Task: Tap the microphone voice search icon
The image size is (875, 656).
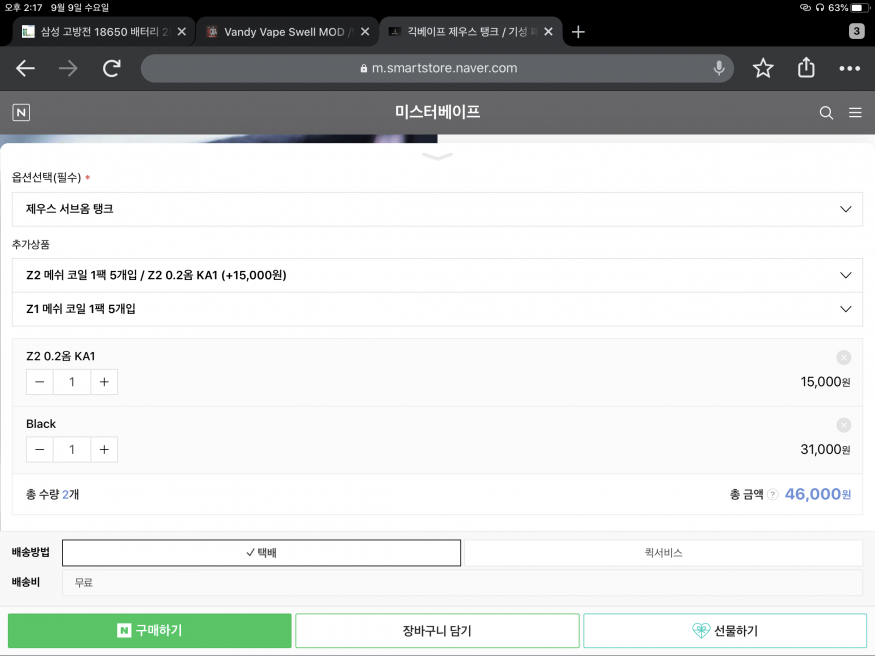Action: click(x=719, y=68)
